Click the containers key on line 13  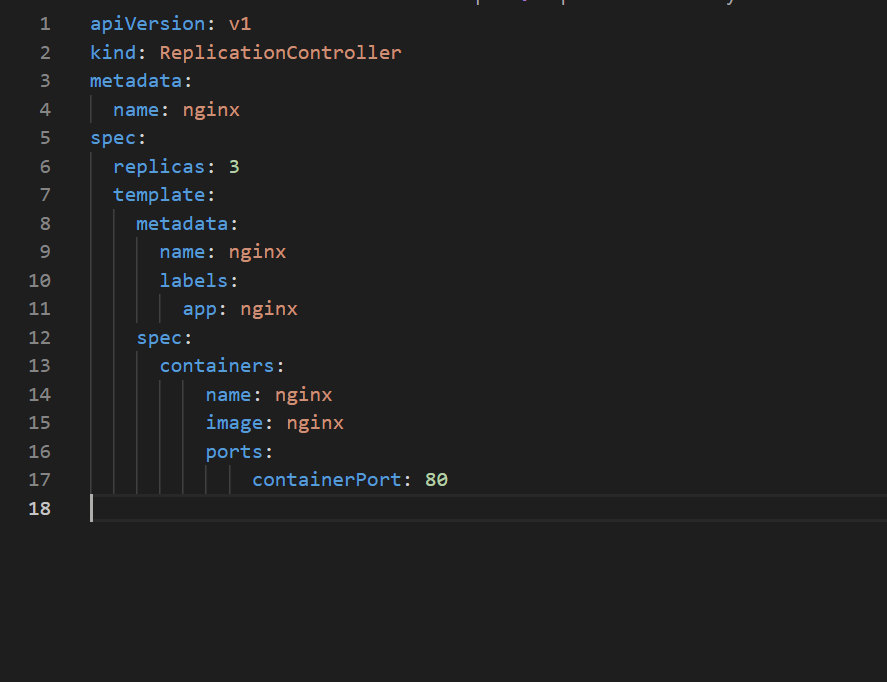click(216, 365)
